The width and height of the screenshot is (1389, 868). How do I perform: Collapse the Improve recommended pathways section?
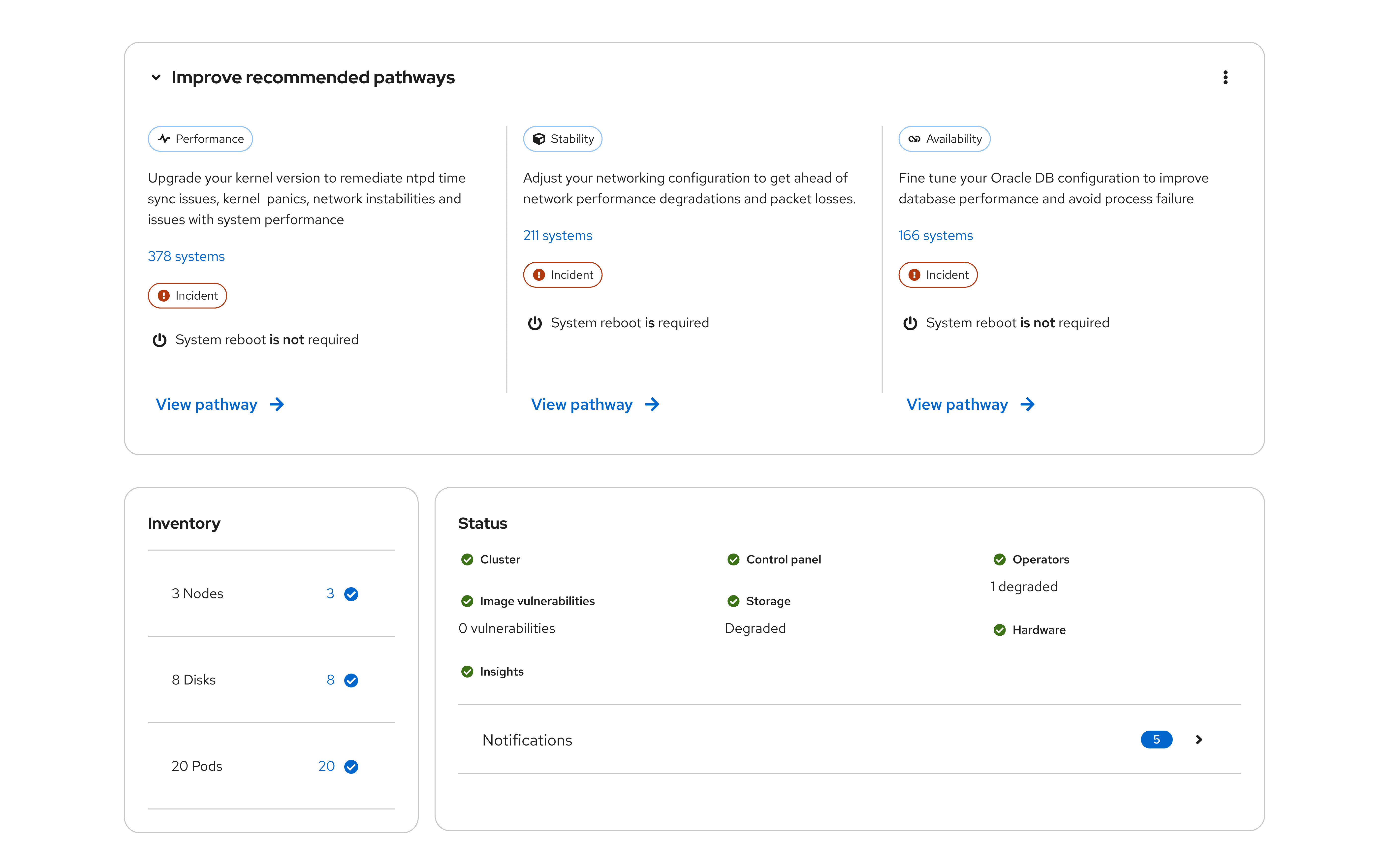156,77
